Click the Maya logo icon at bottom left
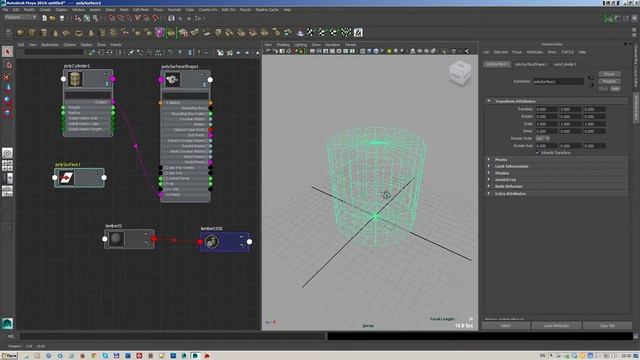Viewport: 640px width, 360px height. 7,323
